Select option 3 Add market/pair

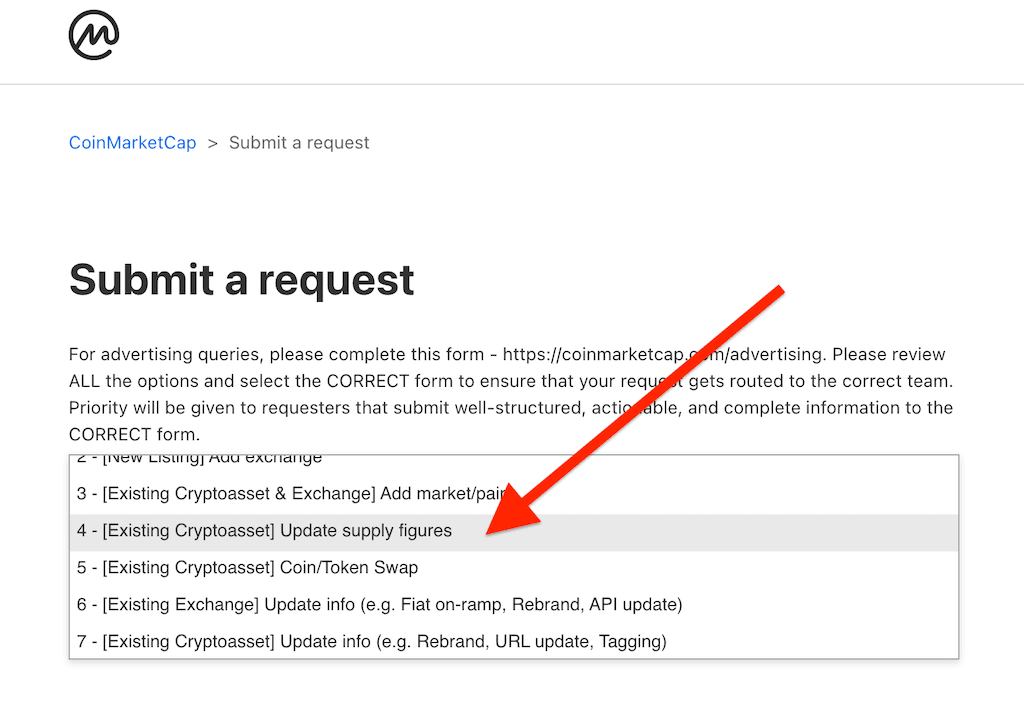click(514, 494)
